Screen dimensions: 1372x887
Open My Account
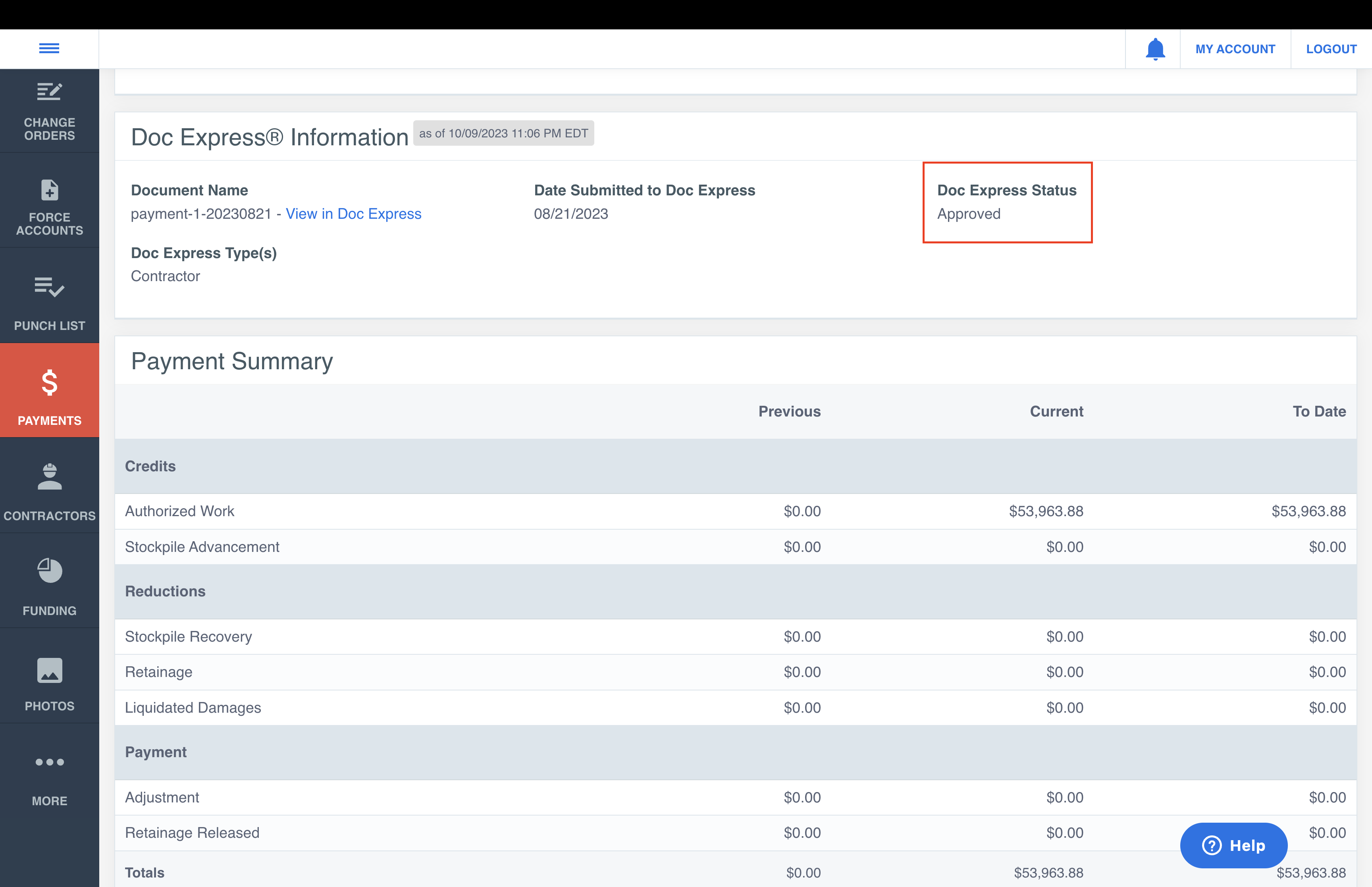pyautogui.click(x=1235, y=48)
